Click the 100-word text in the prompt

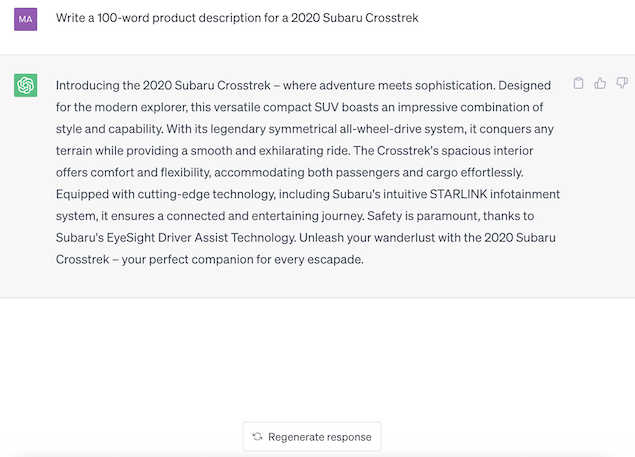pos(123,18)
